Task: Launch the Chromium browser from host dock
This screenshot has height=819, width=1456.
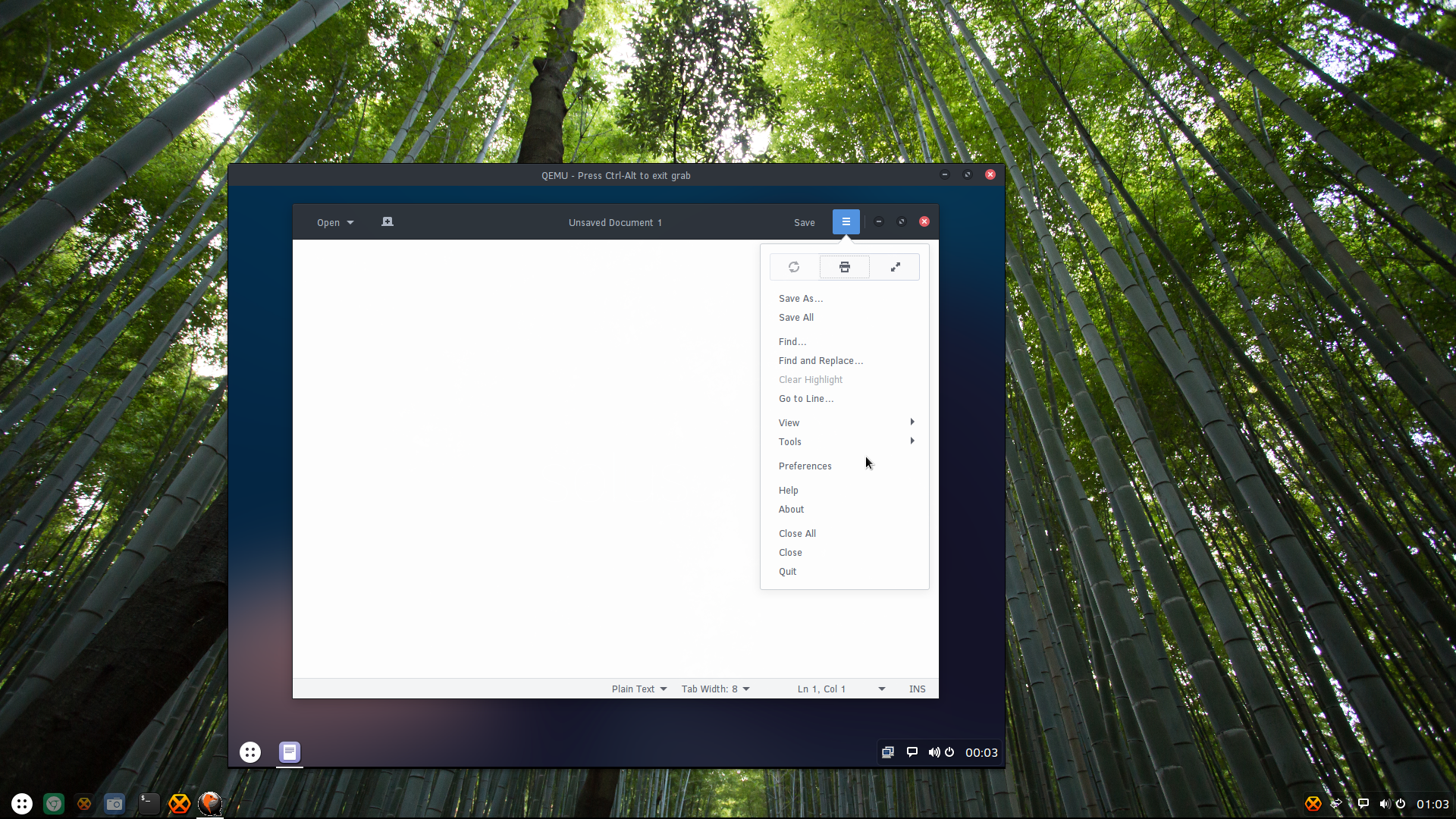Action: [x=54, y=804]
